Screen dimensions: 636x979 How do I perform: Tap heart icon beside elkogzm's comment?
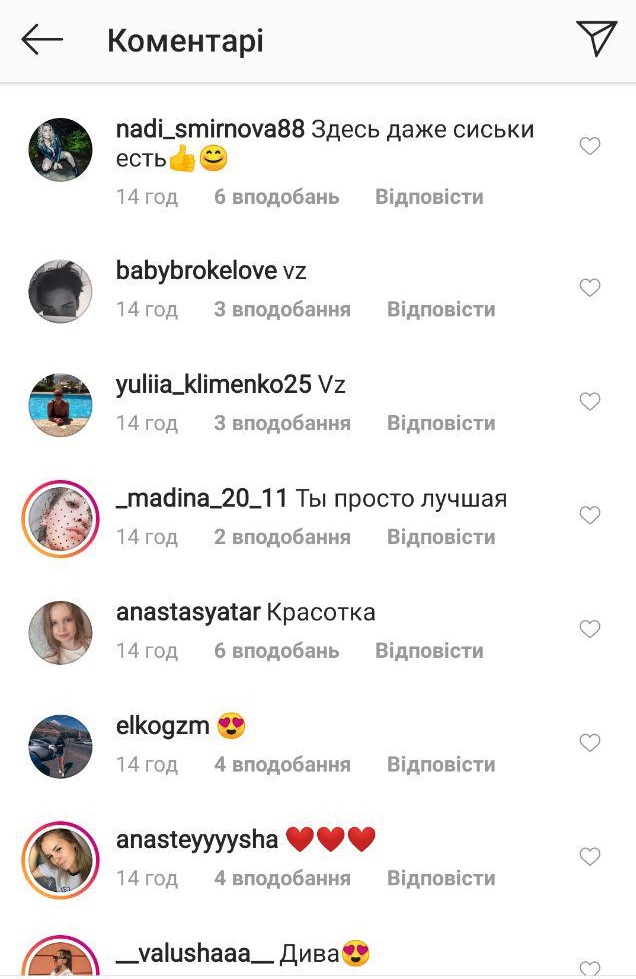(590, 742)
